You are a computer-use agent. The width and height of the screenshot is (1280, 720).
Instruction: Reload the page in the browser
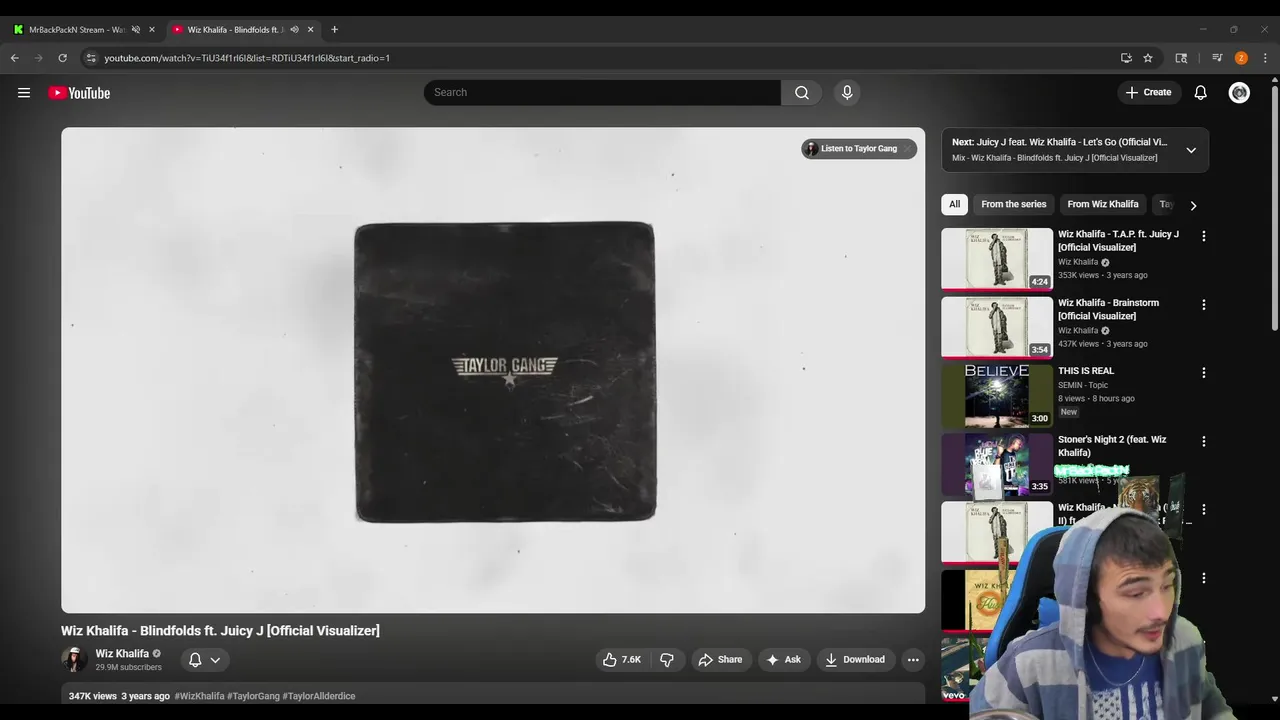[62, 58]
